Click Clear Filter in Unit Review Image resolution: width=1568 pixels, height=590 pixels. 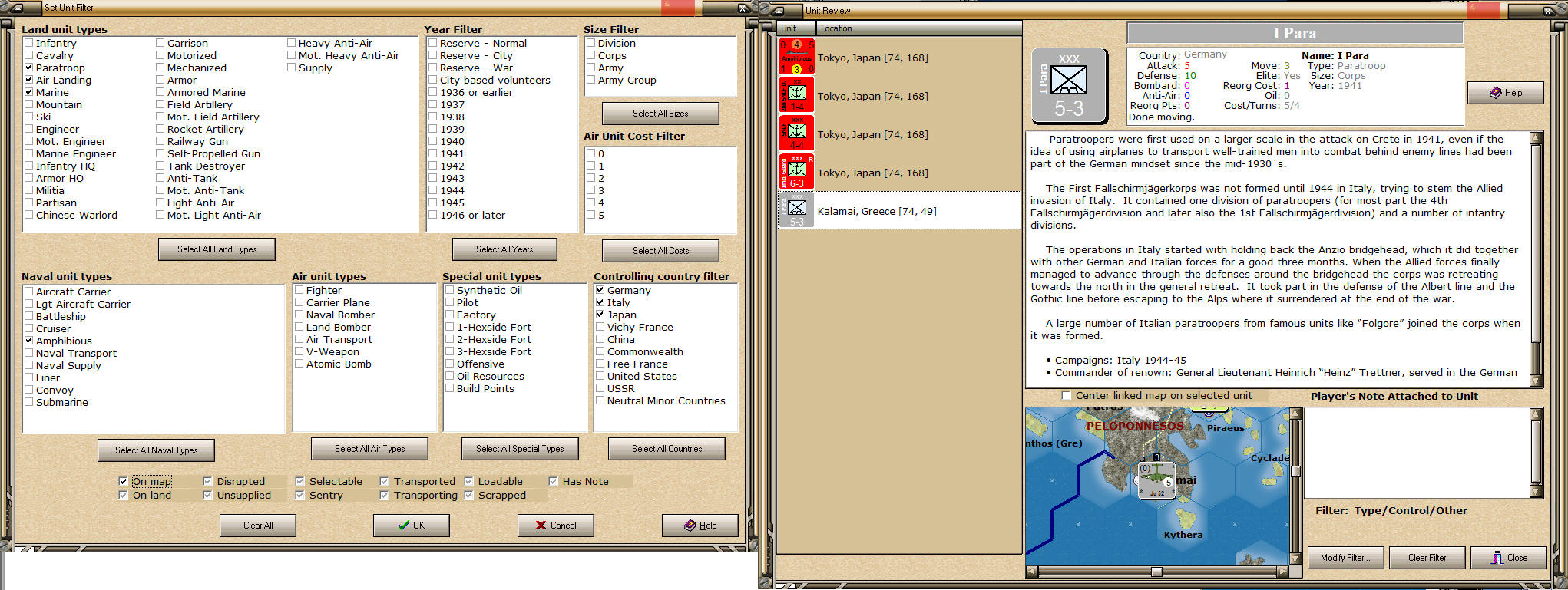1427,558
